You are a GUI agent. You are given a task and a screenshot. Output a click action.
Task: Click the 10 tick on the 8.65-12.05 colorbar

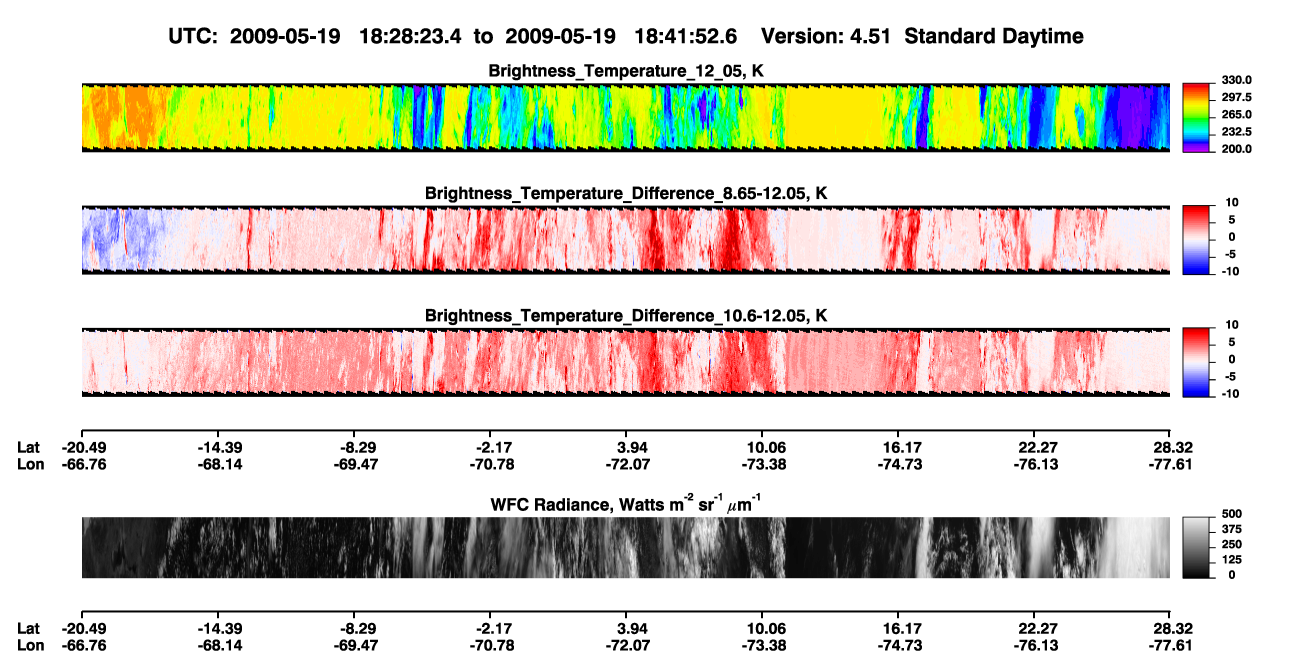point(1232,203)
